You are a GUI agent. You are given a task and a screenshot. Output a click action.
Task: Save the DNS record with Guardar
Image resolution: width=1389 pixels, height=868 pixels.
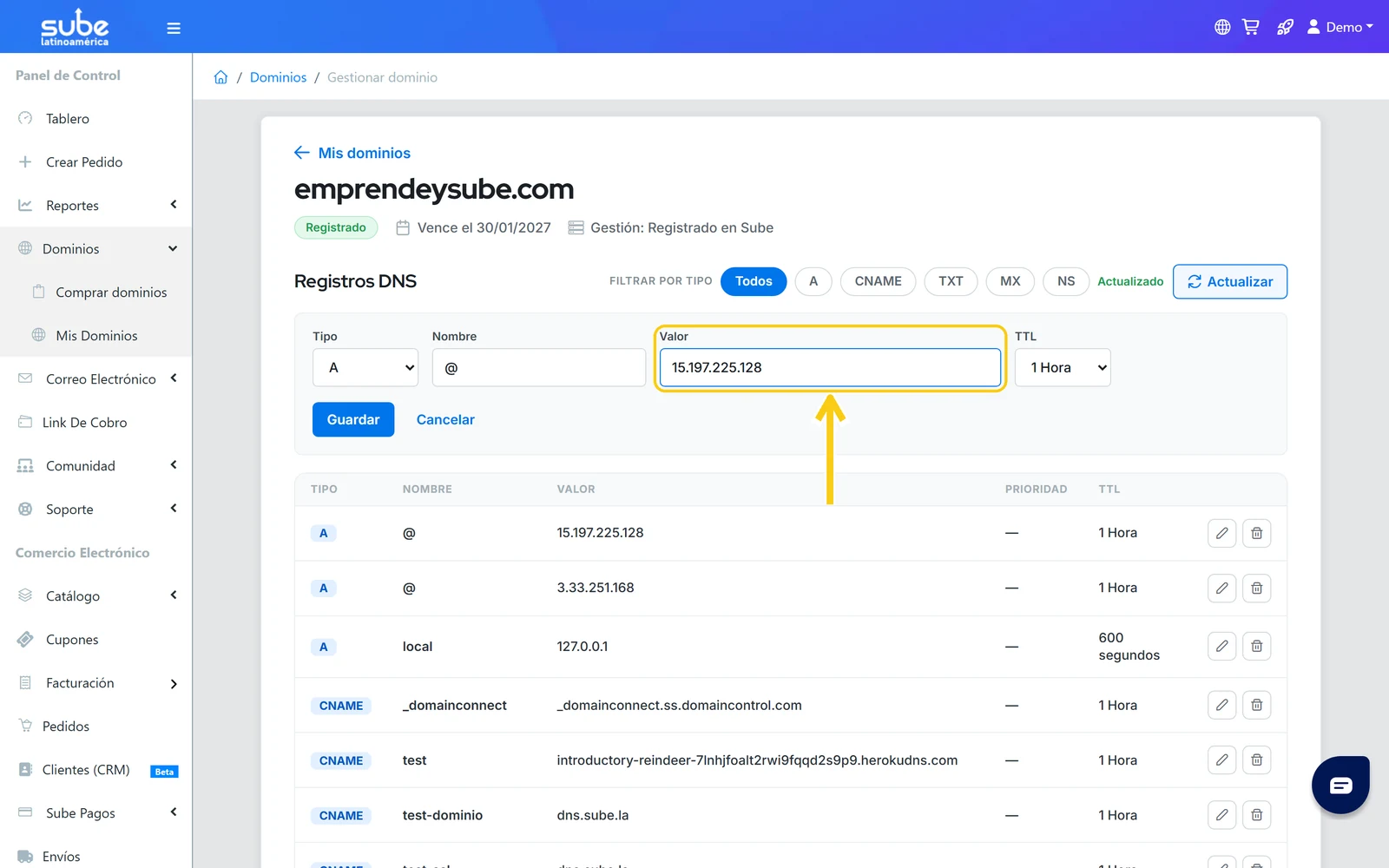coord(353,419)
